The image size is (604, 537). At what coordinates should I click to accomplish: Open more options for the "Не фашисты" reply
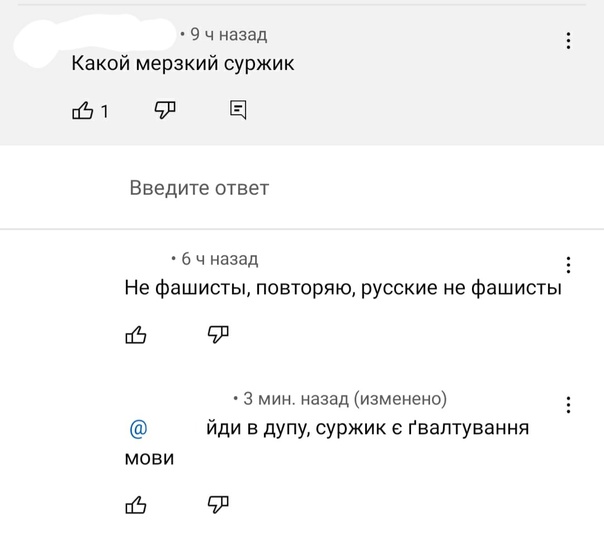pyautogui.click(x=569, y=265)
